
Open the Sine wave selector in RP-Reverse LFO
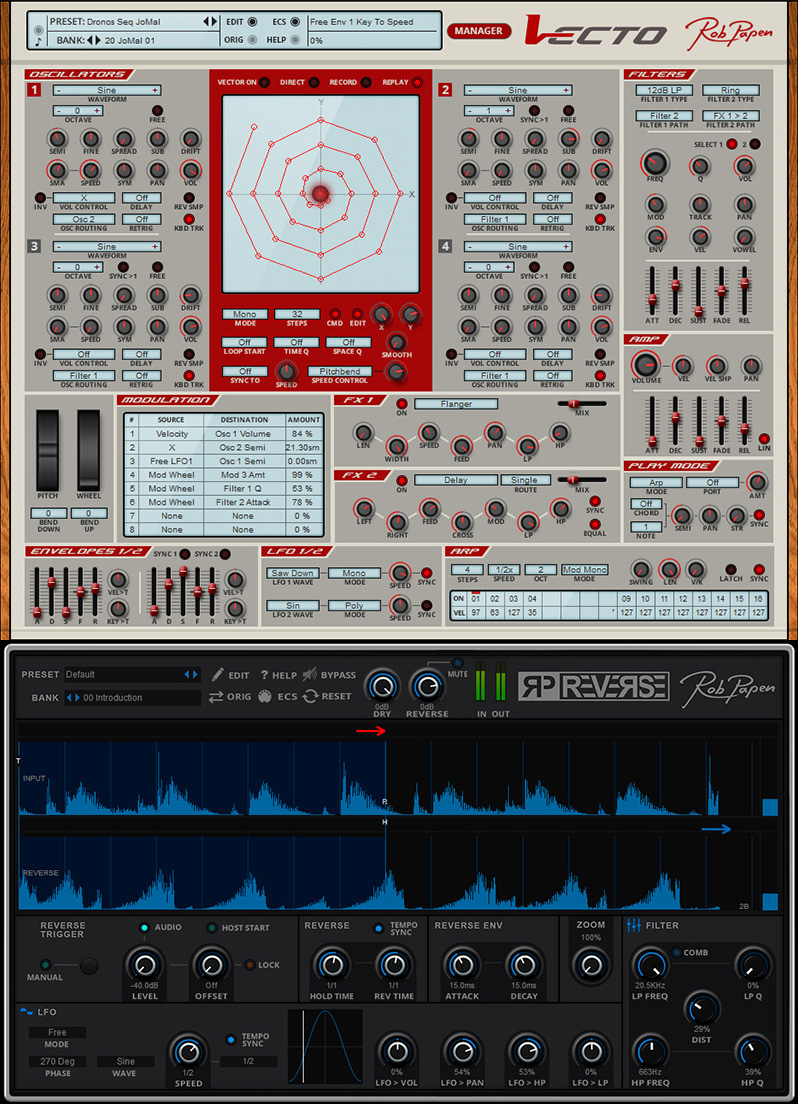click(125, 1061)
